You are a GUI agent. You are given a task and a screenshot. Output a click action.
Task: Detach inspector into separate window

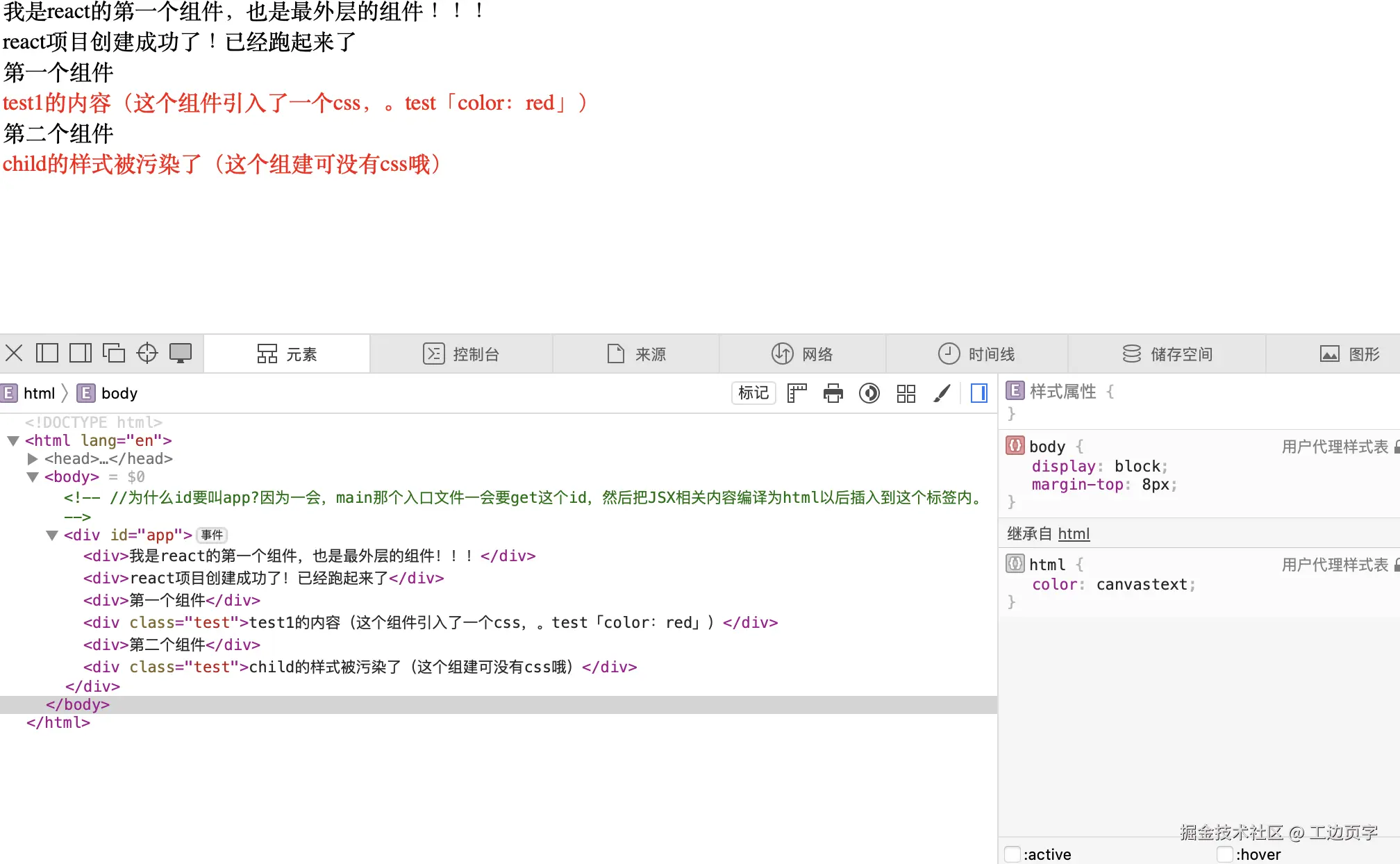point(113,354)
